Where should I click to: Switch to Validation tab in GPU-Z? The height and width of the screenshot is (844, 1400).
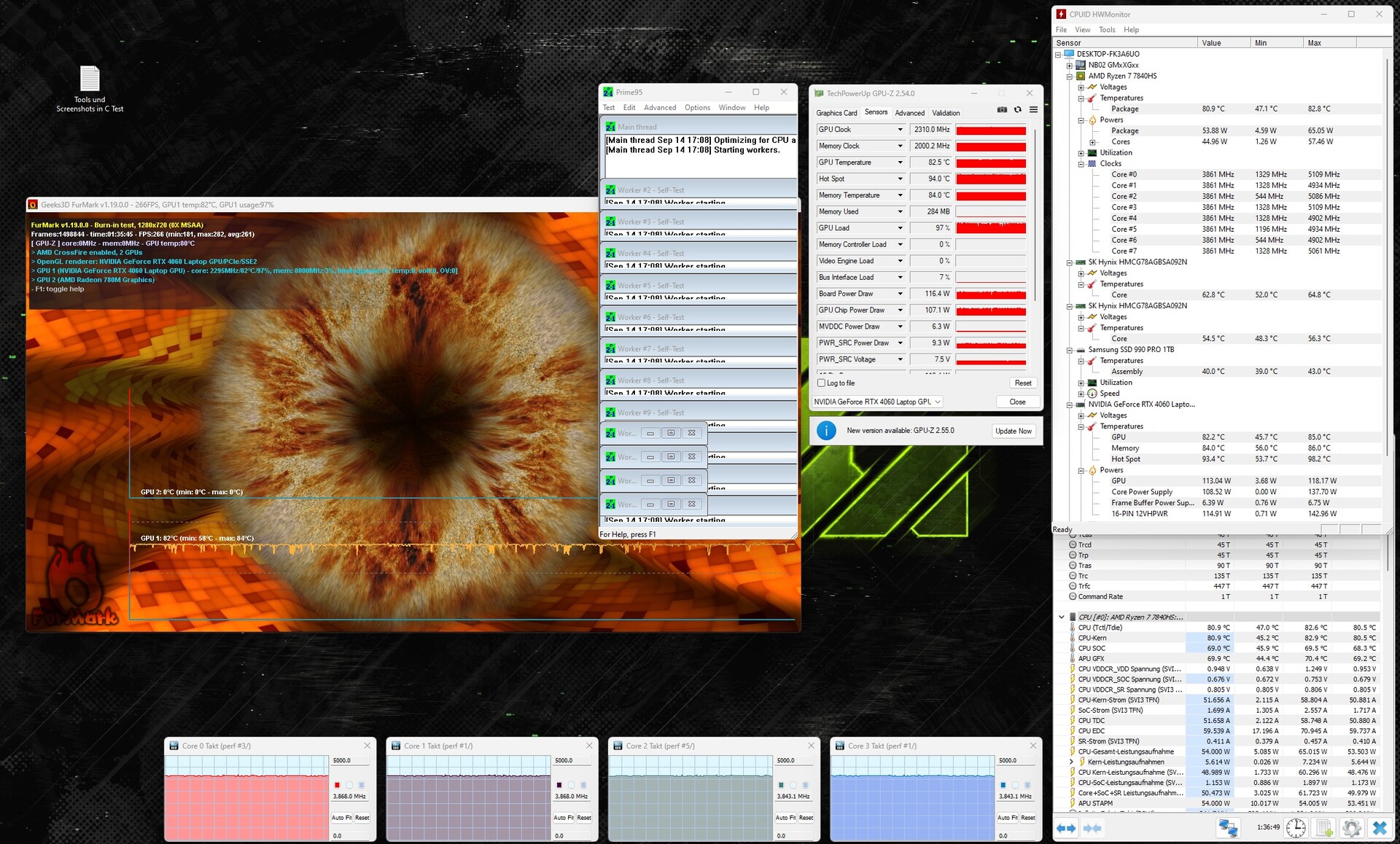(x=946, y=113)
